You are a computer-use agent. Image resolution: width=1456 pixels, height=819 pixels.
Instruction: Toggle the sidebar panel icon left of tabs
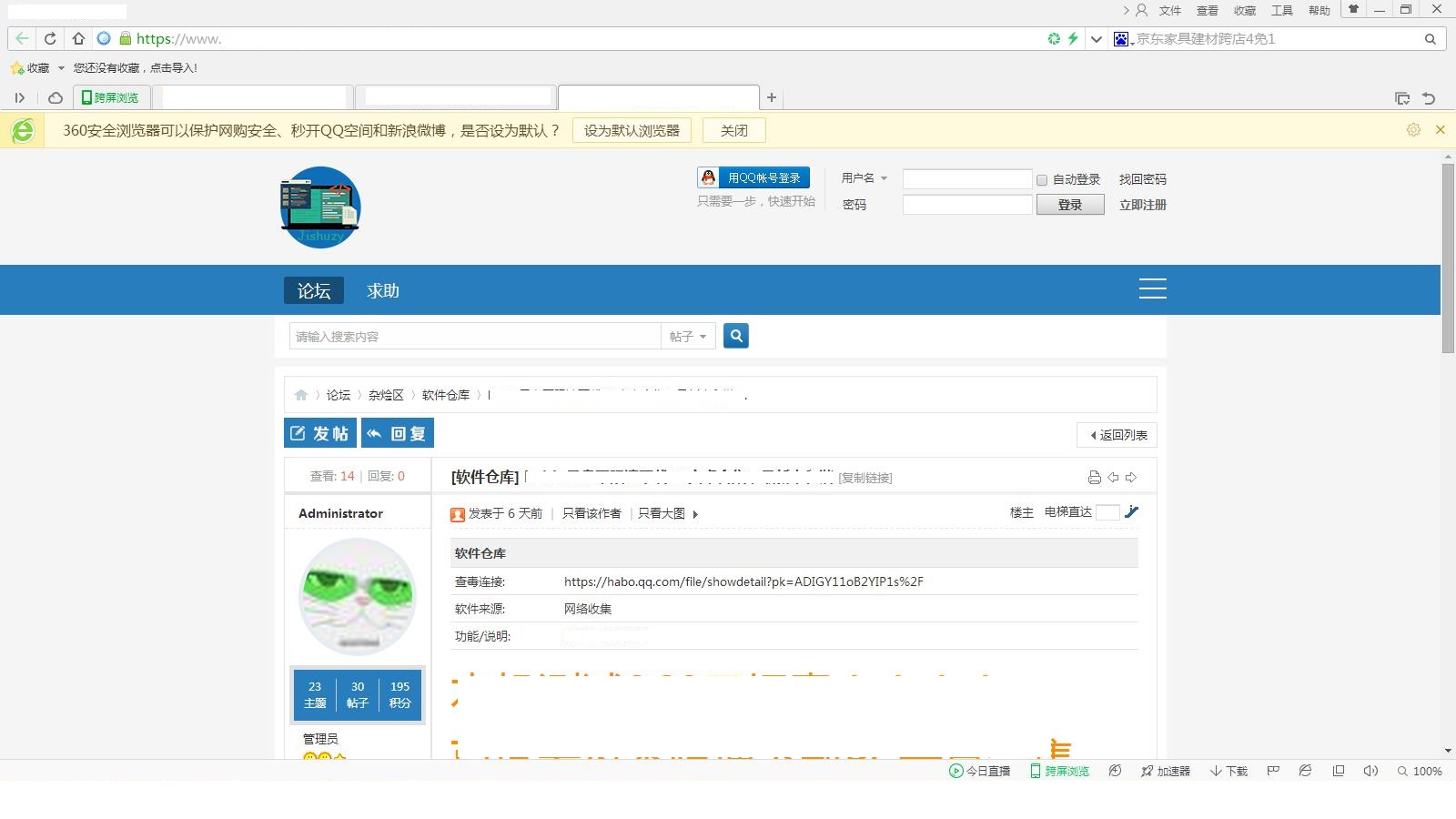point(19,97)
